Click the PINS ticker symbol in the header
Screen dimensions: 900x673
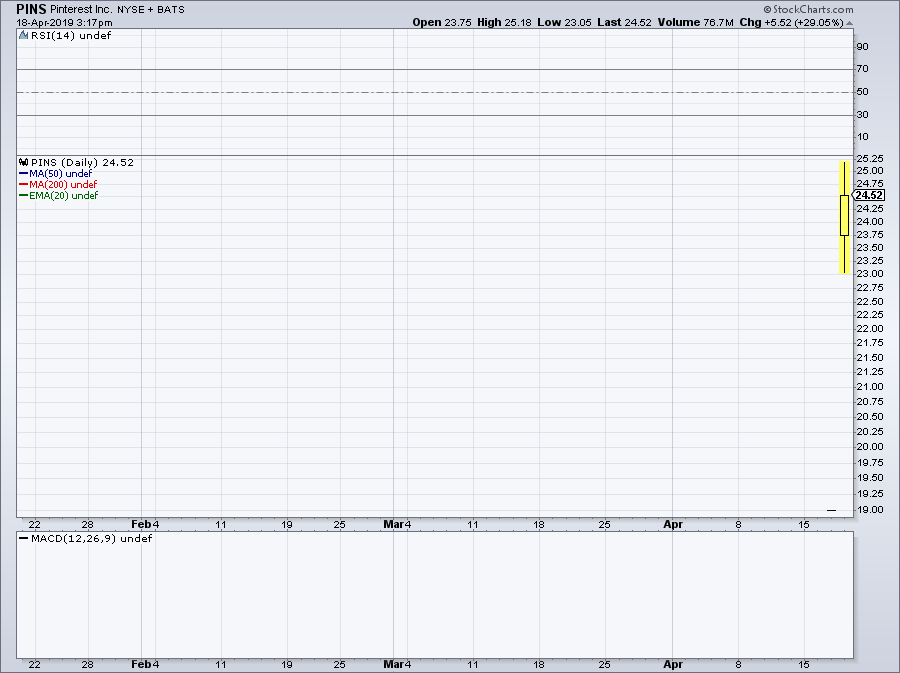click(x=31, y=9)
